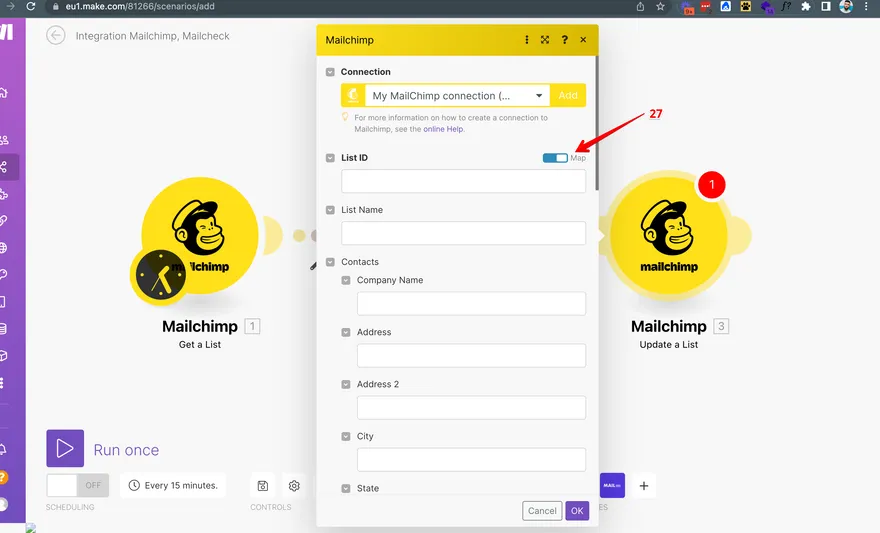Open the Connections link icon in the sidebar
Viewport: 880px width, 533px height.
tap(4, 220)
